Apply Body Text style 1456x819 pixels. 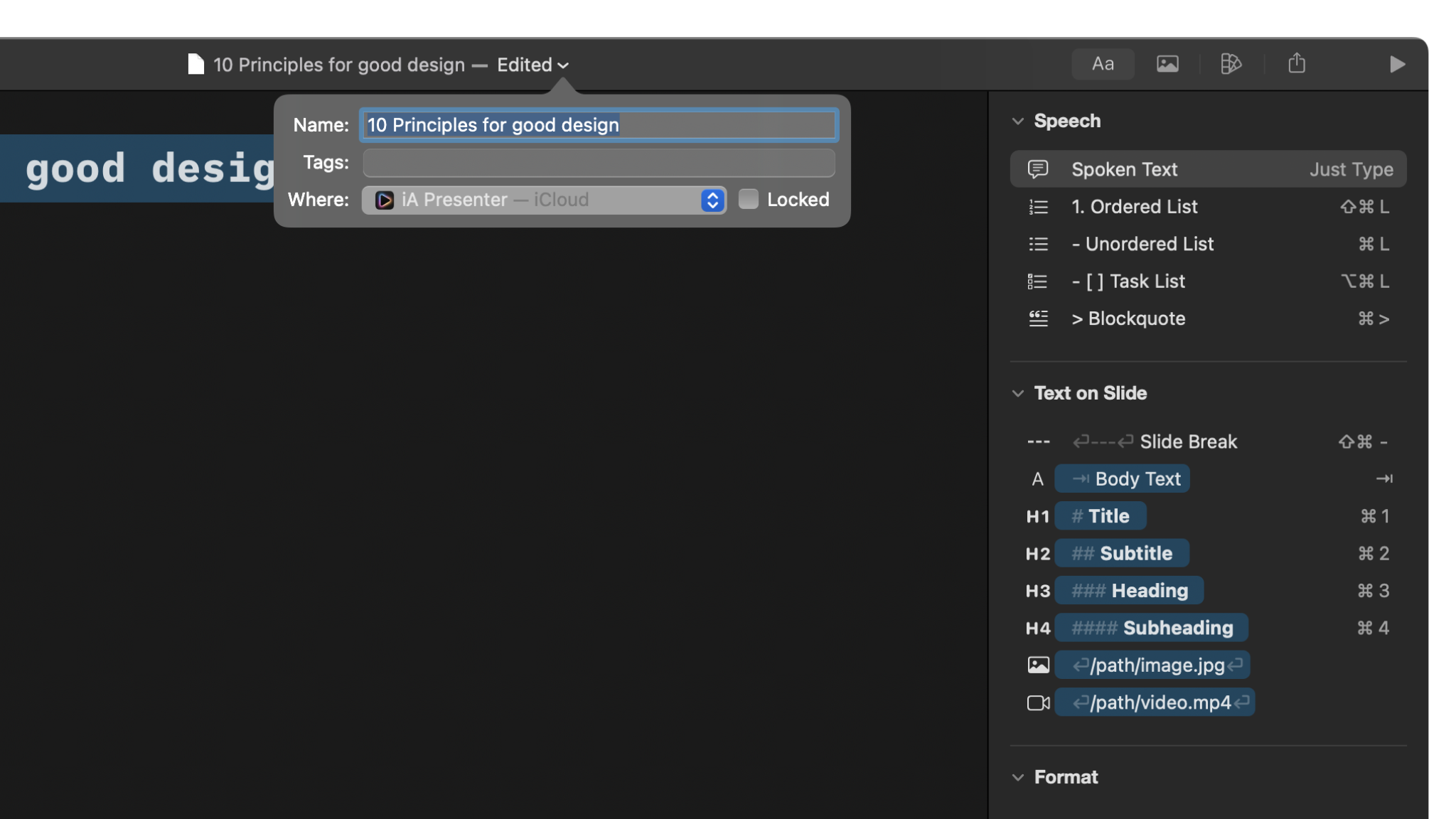[x=1122, y=479]
